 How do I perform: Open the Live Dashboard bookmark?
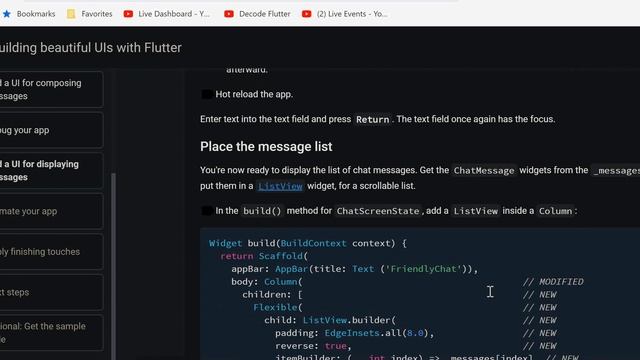pos(167,14)
